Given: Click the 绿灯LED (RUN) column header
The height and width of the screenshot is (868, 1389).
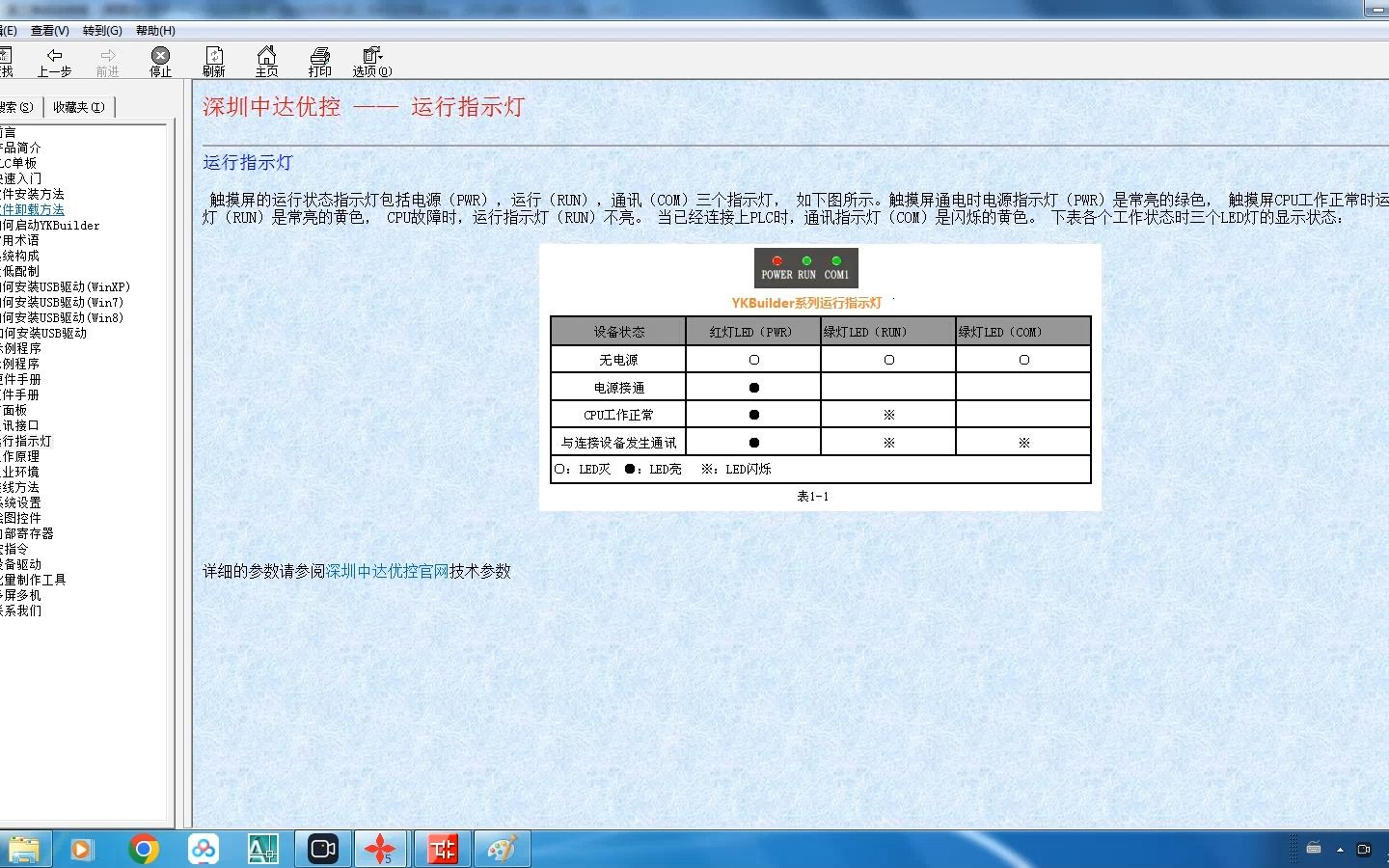Looking at the screenshot, I should pyautogui.click(x=888, y=332).
